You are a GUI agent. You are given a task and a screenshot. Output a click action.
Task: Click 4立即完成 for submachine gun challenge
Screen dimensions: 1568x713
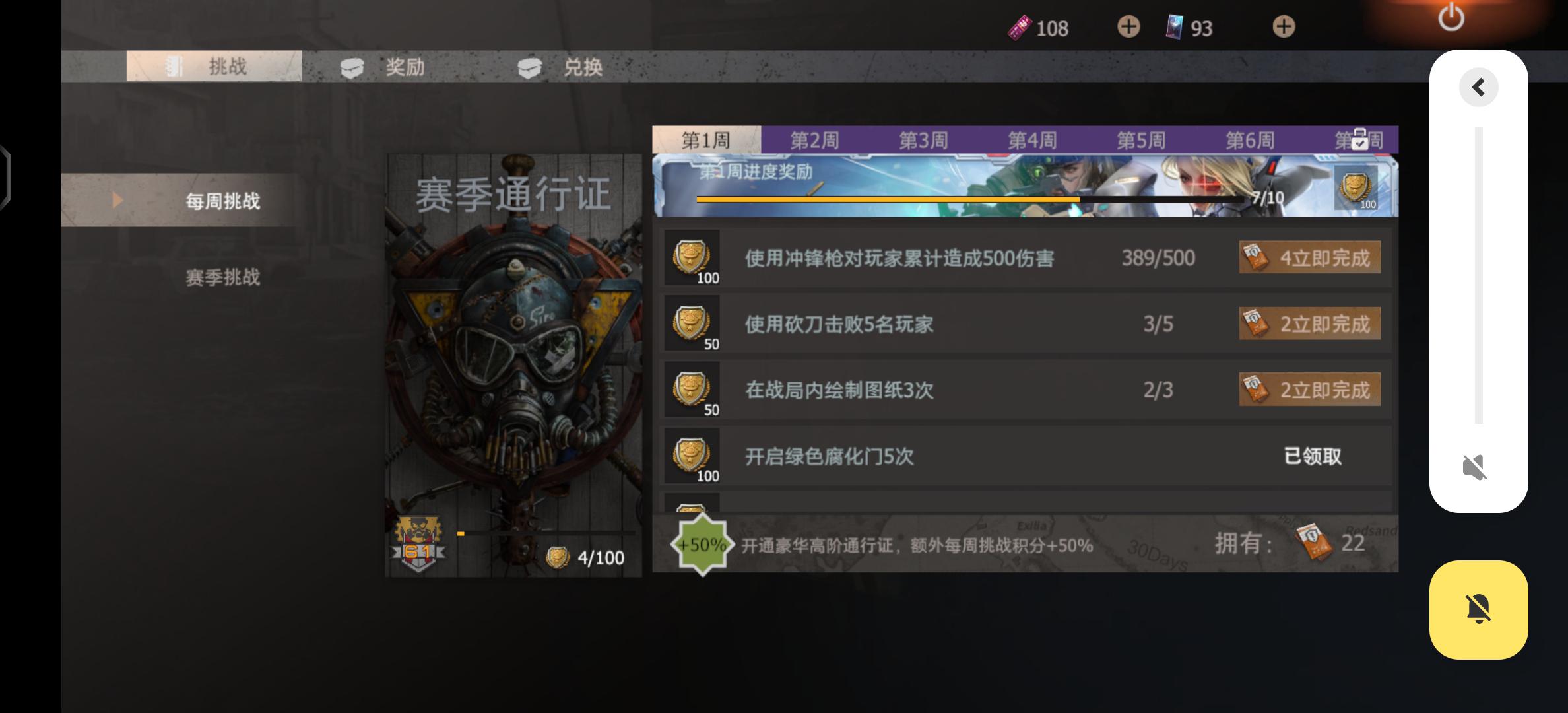pyautogui.click(x=1310, y=257)
